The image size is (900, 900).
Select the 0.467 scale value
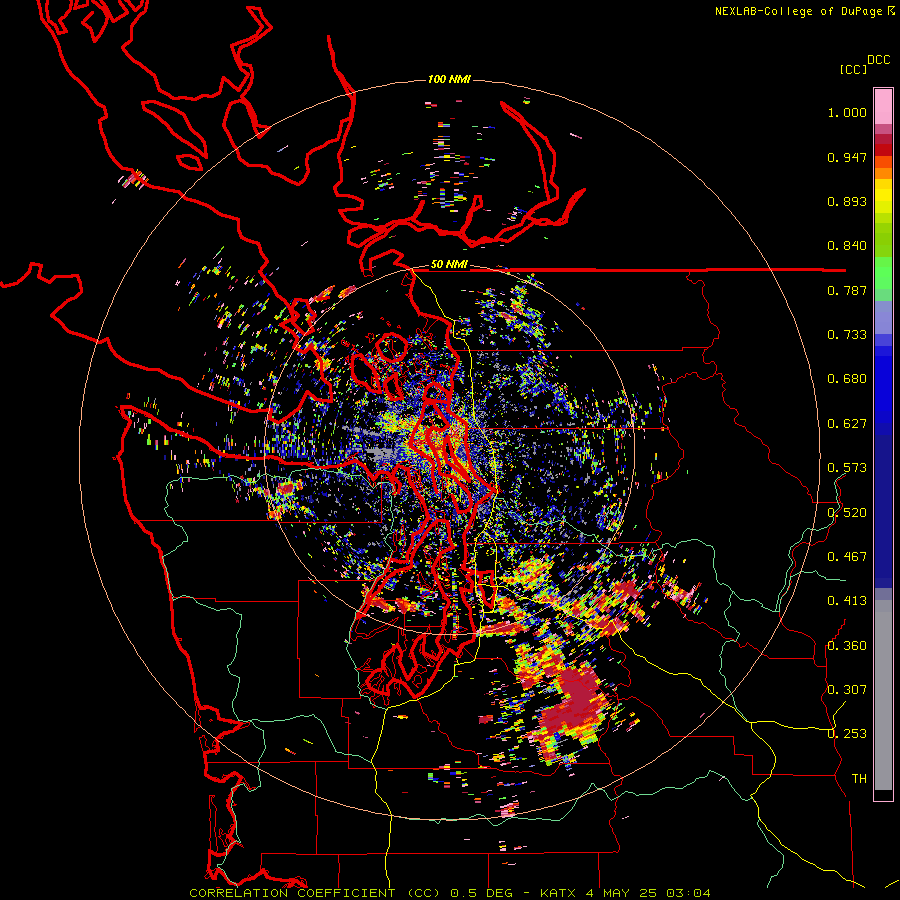(847, 557)
